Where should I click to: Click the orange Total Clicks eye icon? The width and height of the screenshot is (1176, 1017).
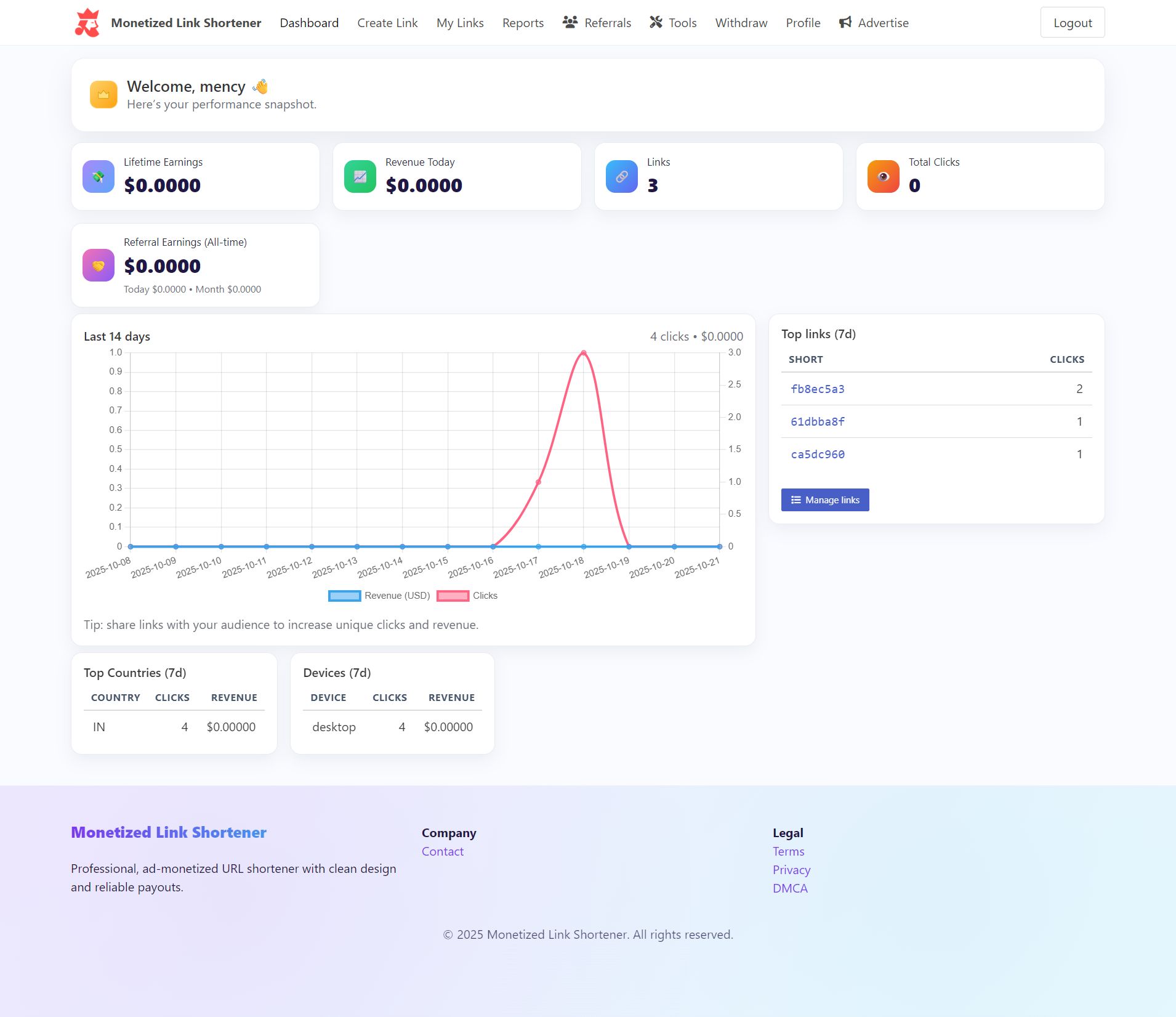click(884, 177)
